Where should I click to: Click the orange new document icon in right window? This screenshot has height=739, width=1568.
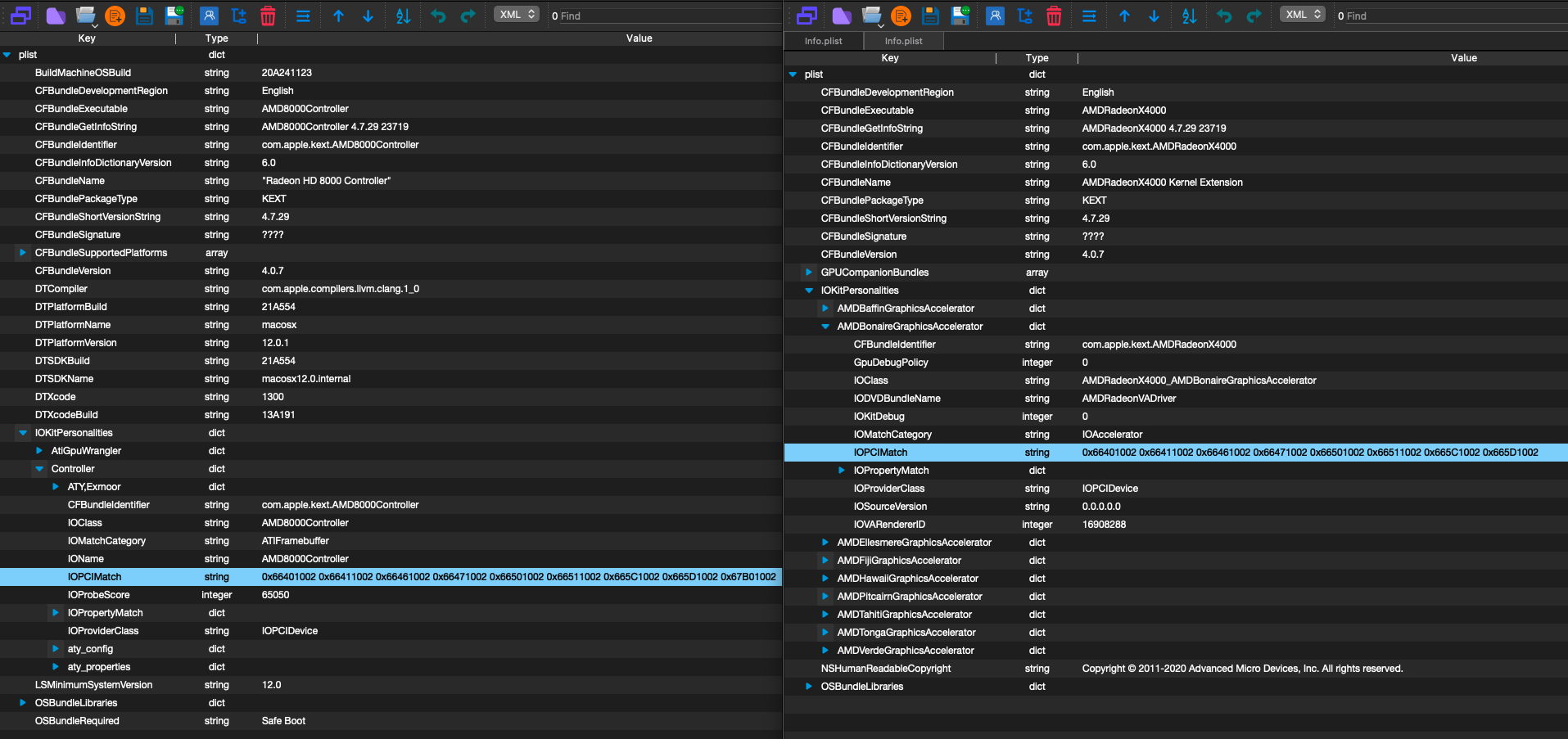901,16
